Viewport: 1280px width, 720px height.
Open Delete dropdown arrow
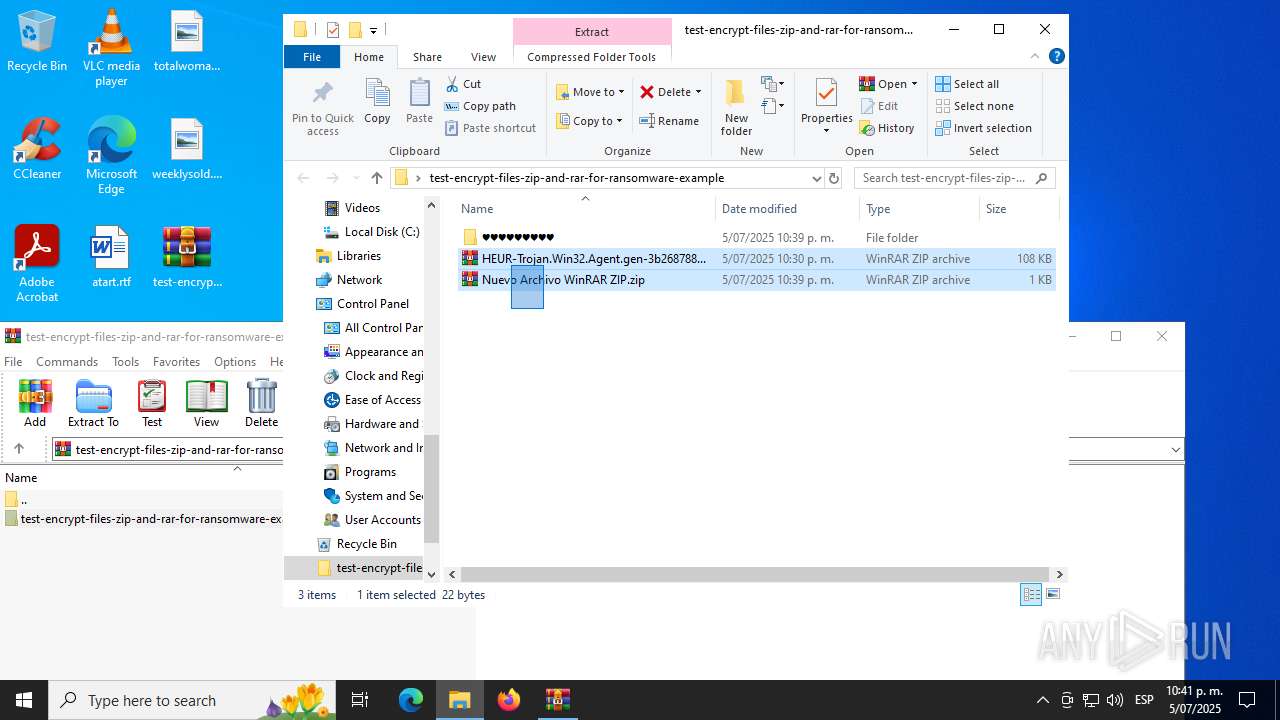[x=698, y=92]
